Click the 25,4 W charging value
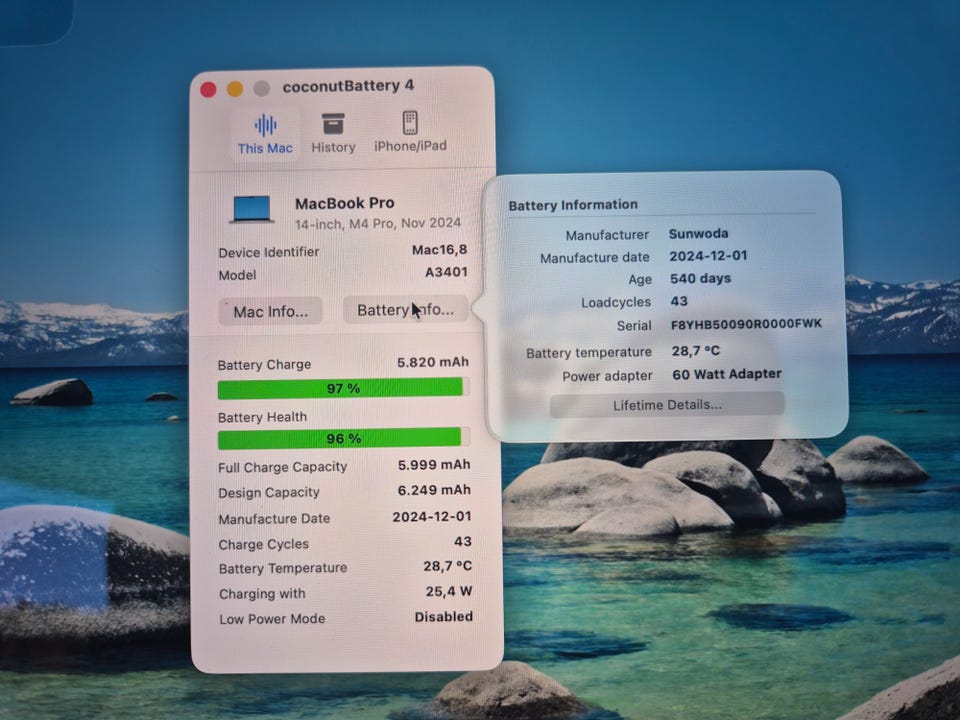Viewport: 960px width, 720px height. coord(449,591)
